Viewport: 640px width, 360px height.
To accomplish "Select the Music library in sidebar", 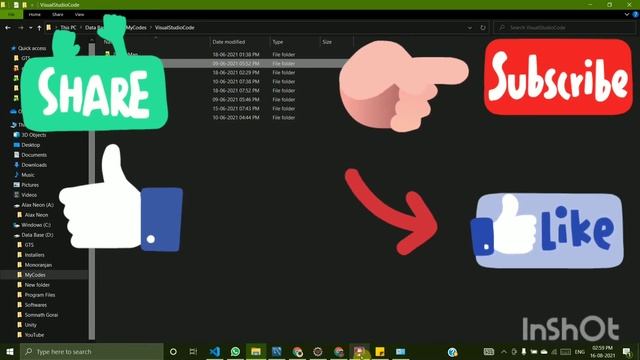I will (x=28, y=175).
